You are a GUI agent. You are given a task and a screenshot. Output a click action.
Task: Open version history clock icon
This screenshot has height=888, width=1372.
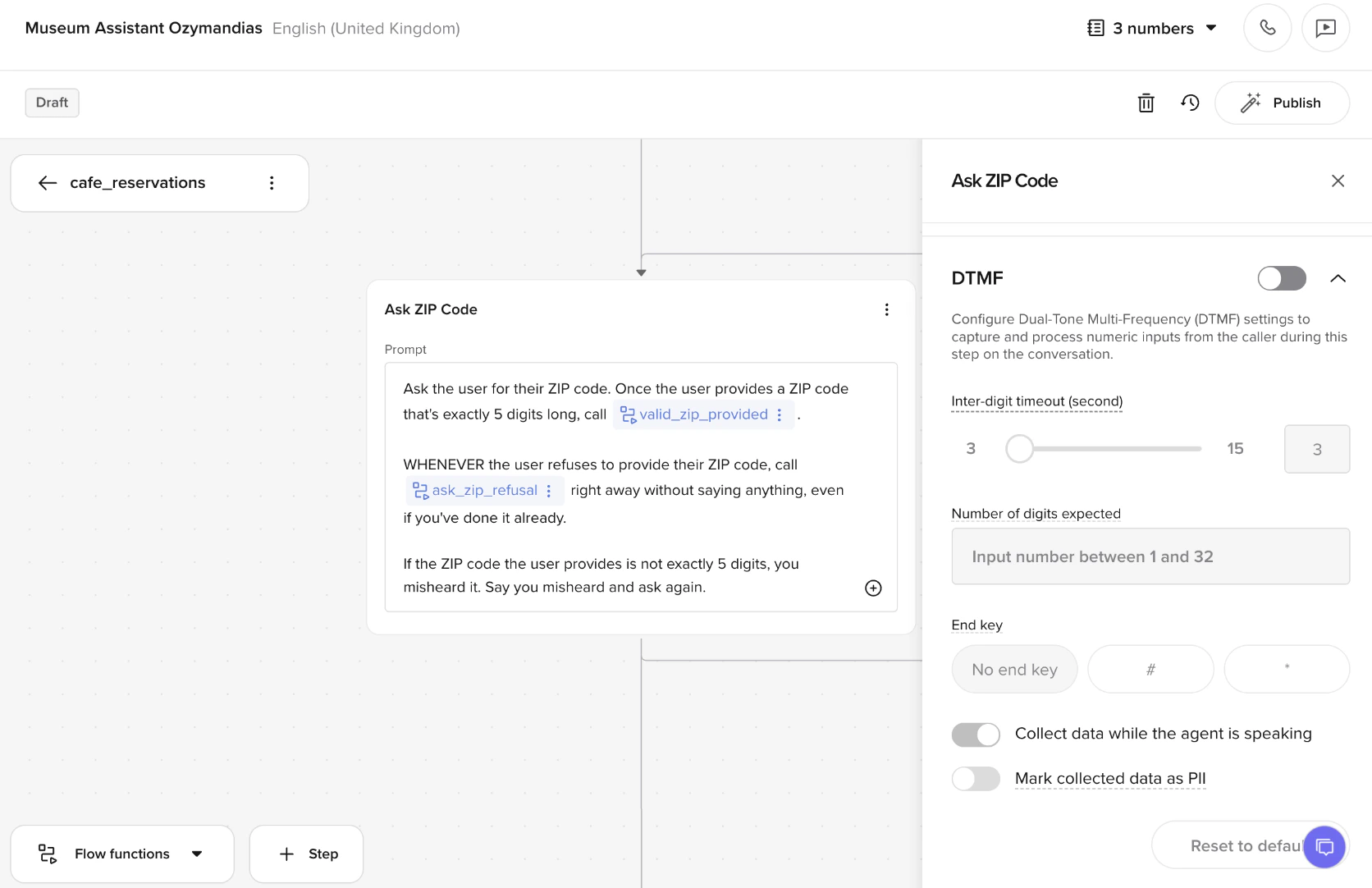pos(1190,103)
